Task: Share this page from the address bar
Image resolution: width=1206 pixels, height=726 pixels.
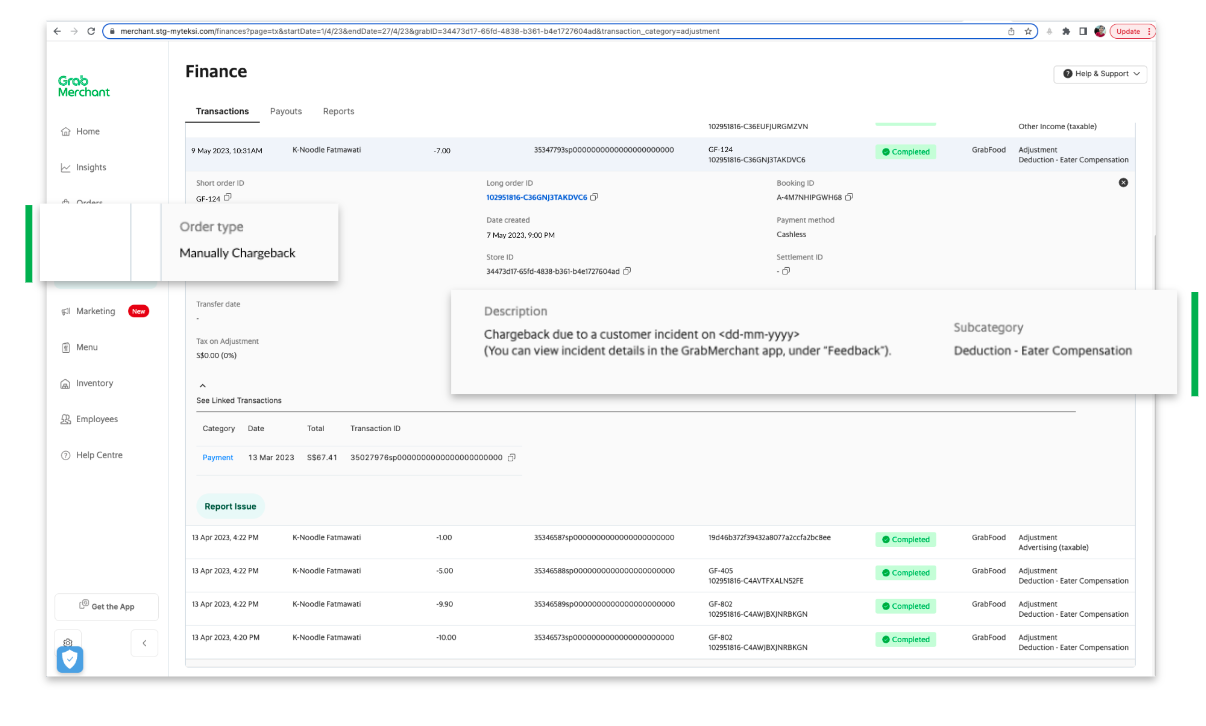Action: tap(1012, 31)
